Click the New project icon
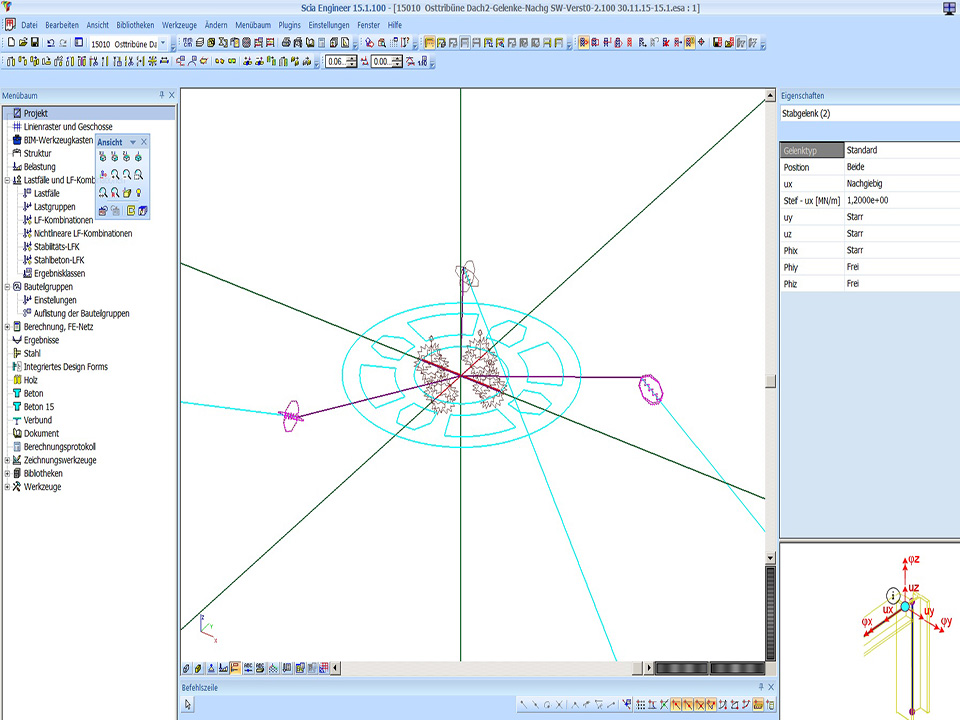Image resolution: width=960 pixels, height=720 pixels. [10, 43]
